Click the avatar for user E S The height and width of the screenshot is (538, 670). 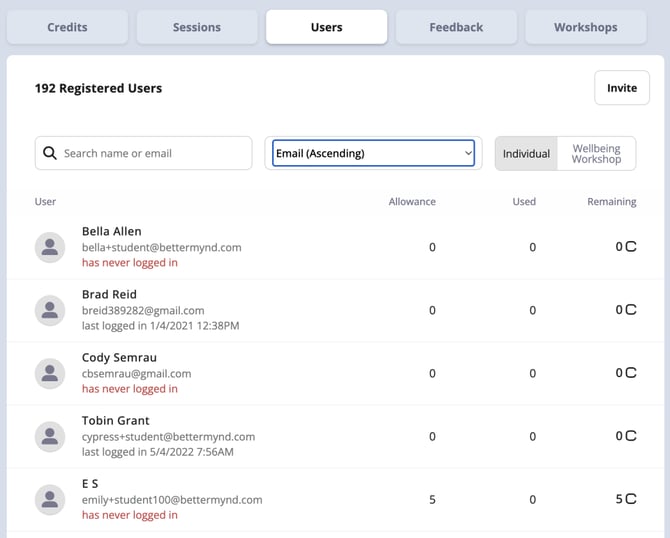coord(50,499)
